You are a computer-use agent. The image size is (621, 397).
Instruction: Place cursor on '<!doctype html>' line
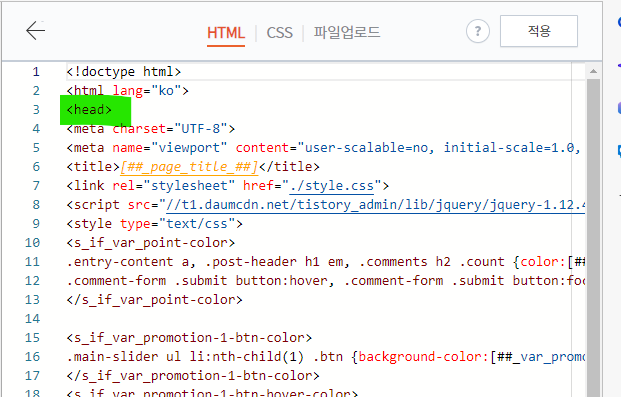(124, 72)
